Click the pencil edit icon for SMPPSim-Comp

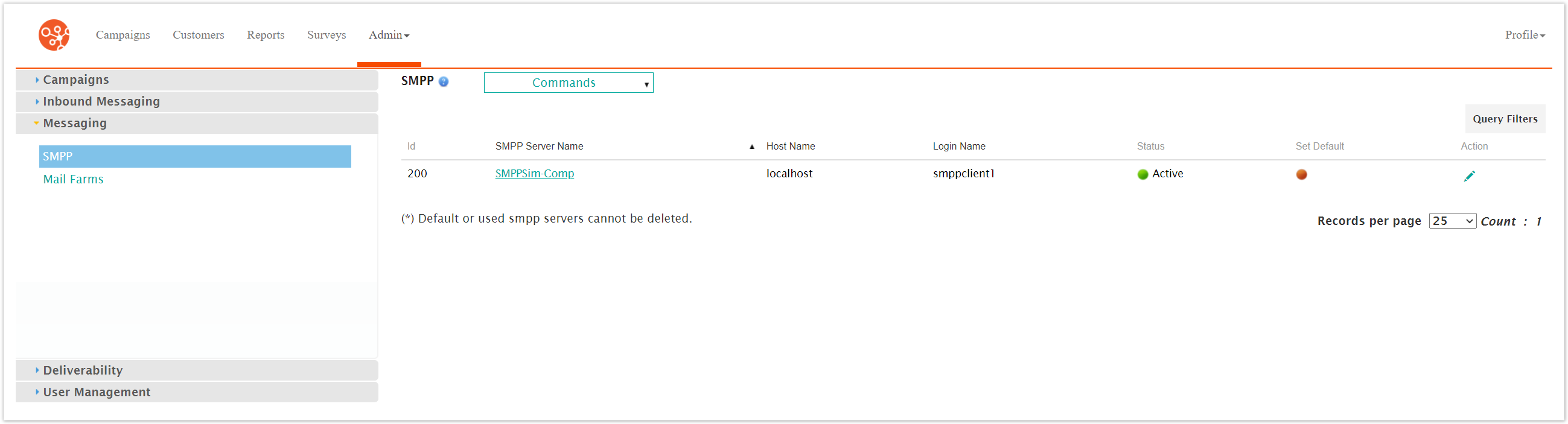click(1469, 176)
